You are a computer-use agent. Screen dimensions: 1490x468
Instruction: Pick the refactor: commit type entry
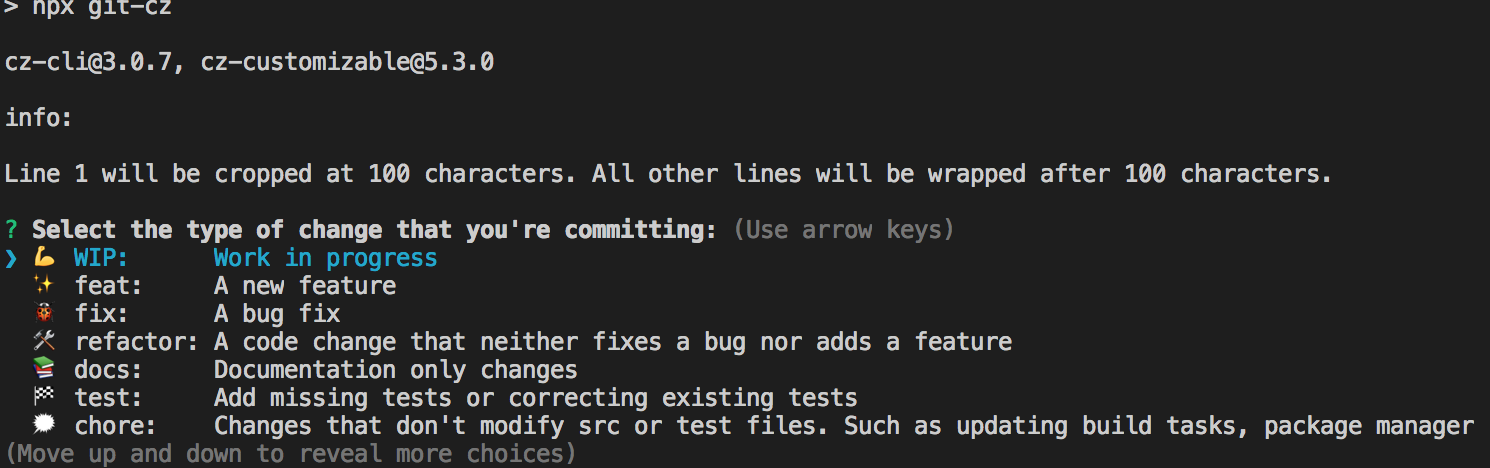[x=136, y=342]
